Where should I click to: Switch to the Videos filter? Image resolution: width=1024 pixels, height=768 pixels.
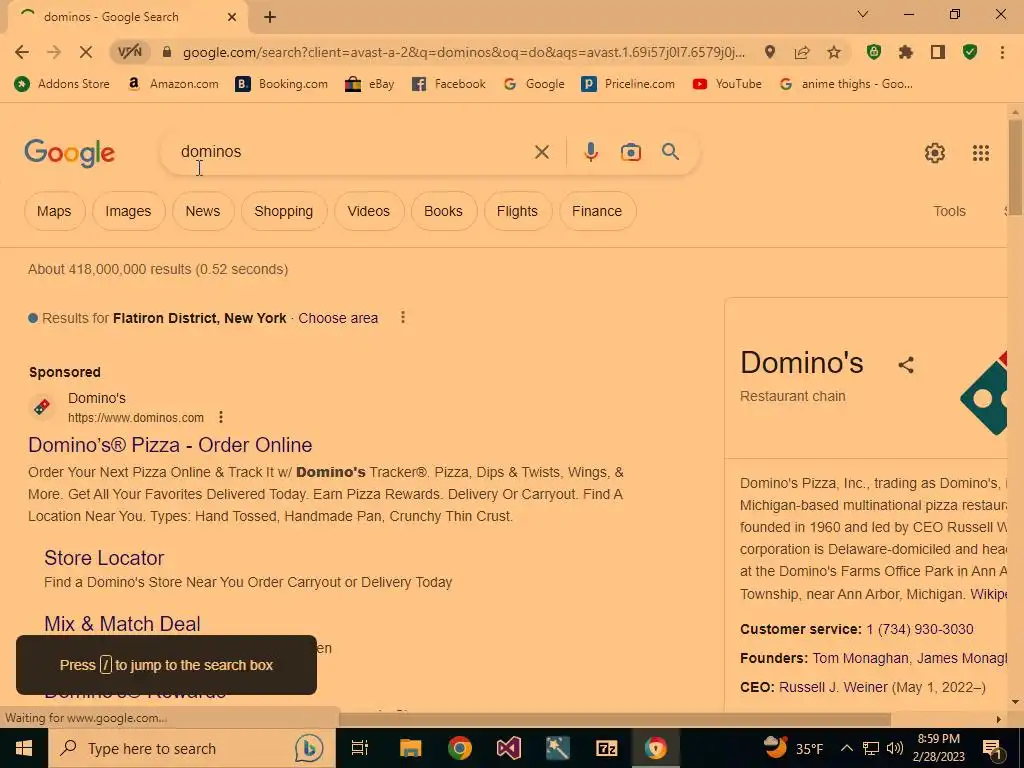368,211
